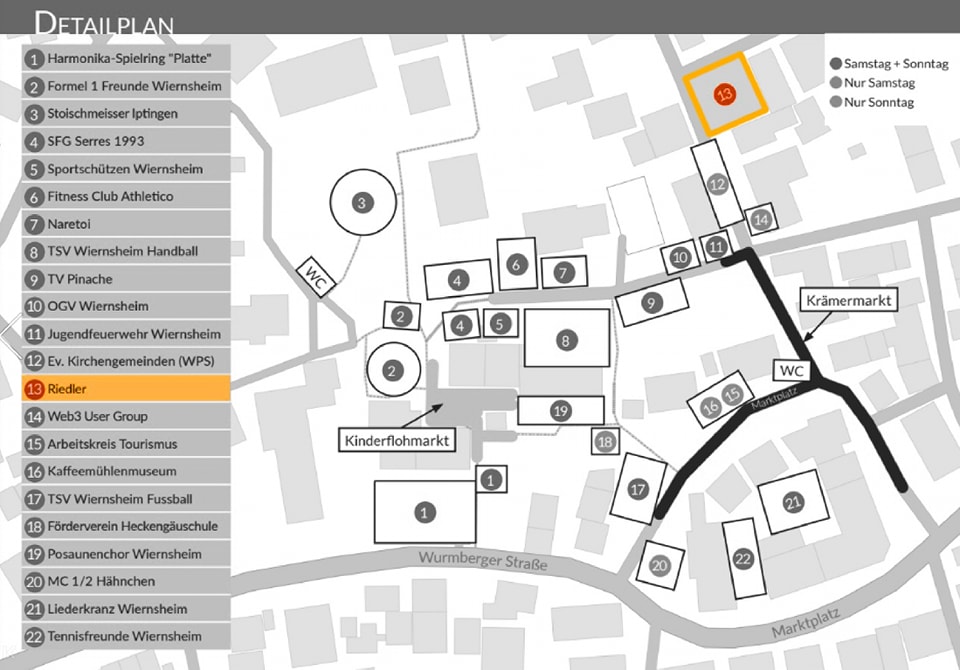Open the Krämermarkt label
Viewport: 960px width, 670px height.
point(851,299)
